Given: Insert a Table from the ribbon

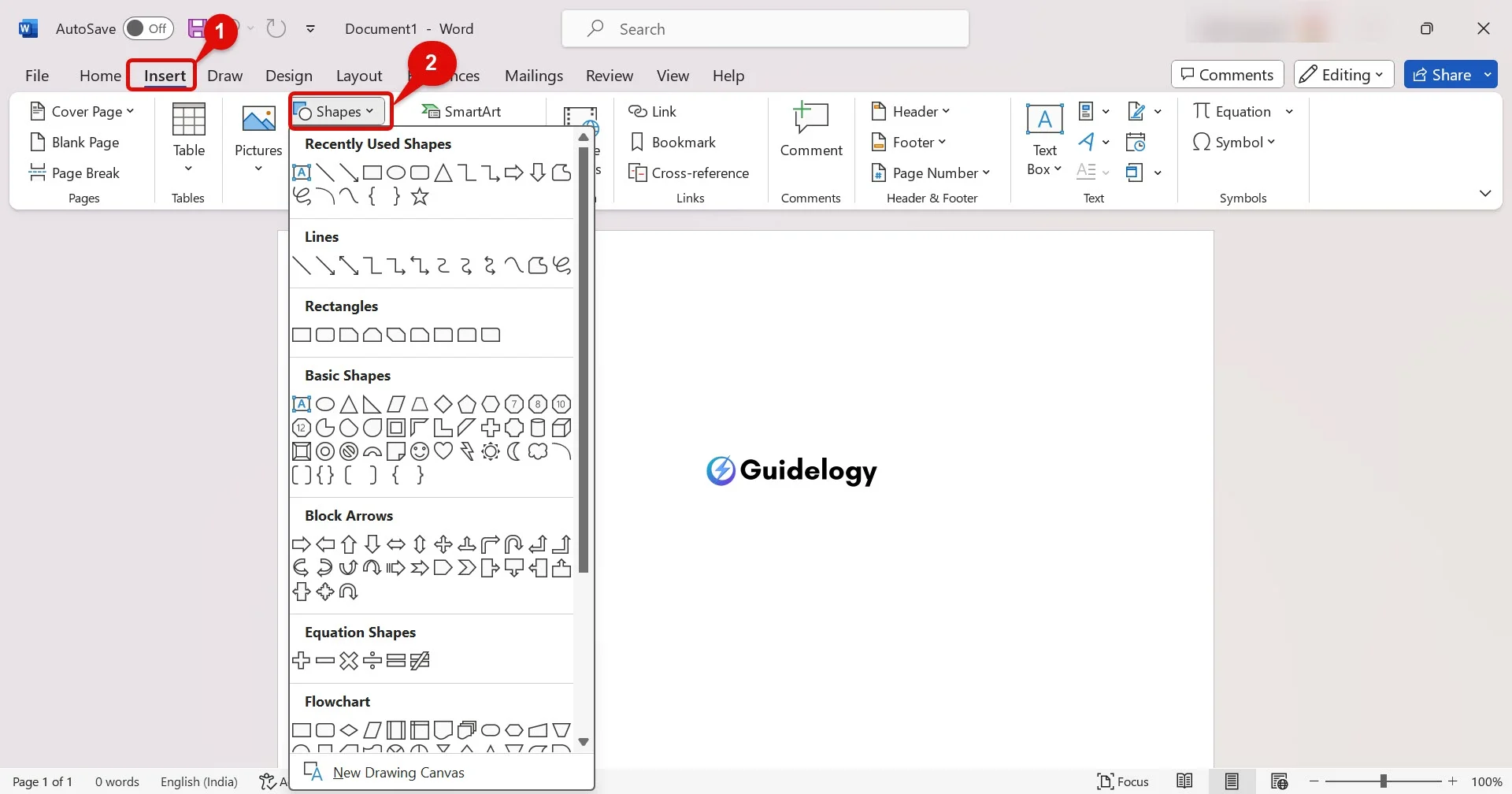Looking at the screenshot, I should (x=189, y=139).
